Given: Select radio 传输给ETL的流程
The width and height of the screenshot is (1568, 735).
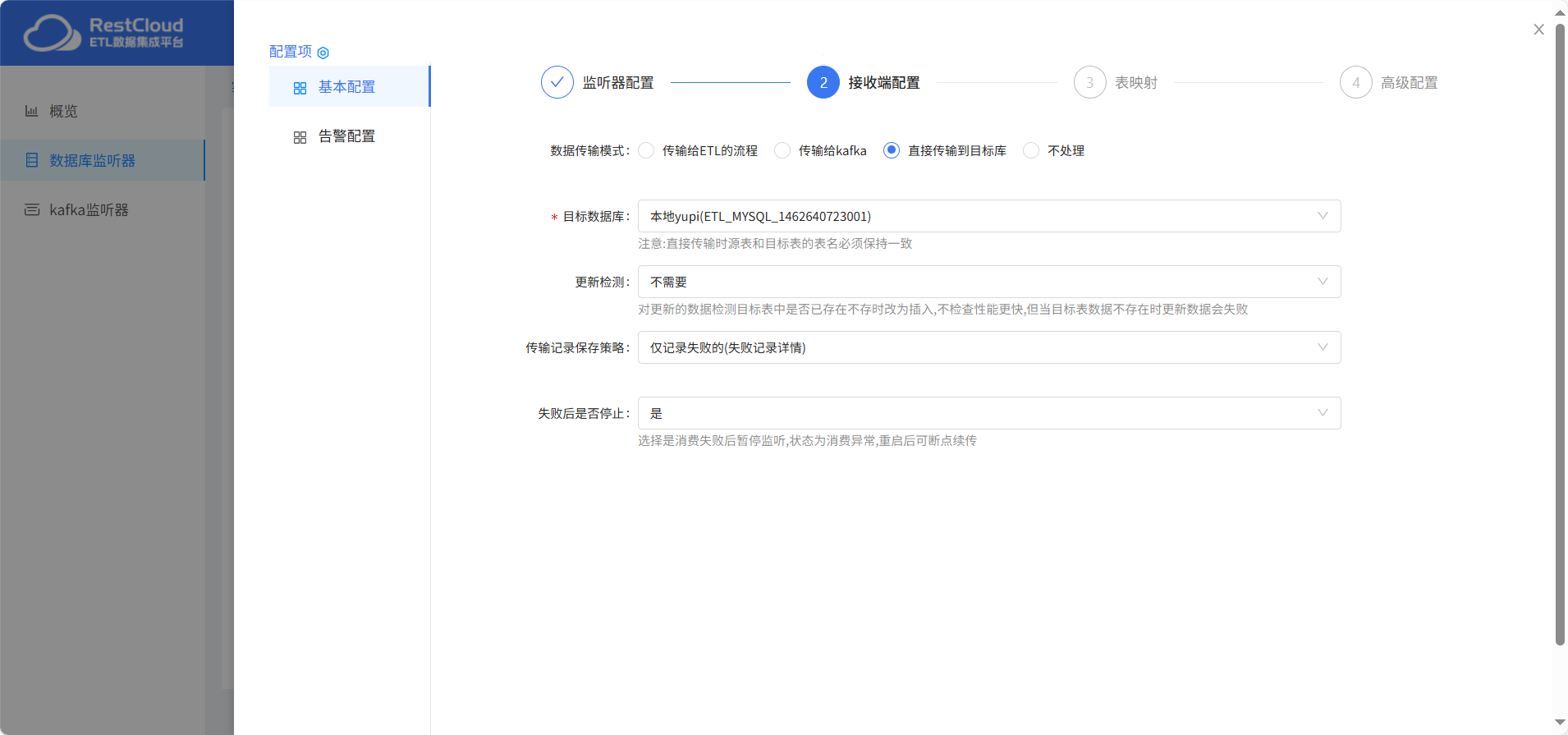Looking at the screenshot, I should click(x=646, y=150).
